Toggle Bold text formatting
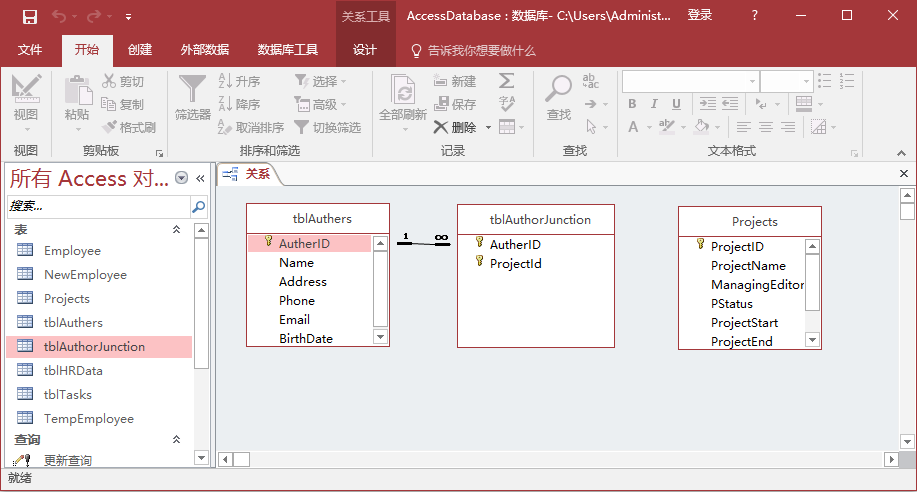 click(x=632, y=104)
